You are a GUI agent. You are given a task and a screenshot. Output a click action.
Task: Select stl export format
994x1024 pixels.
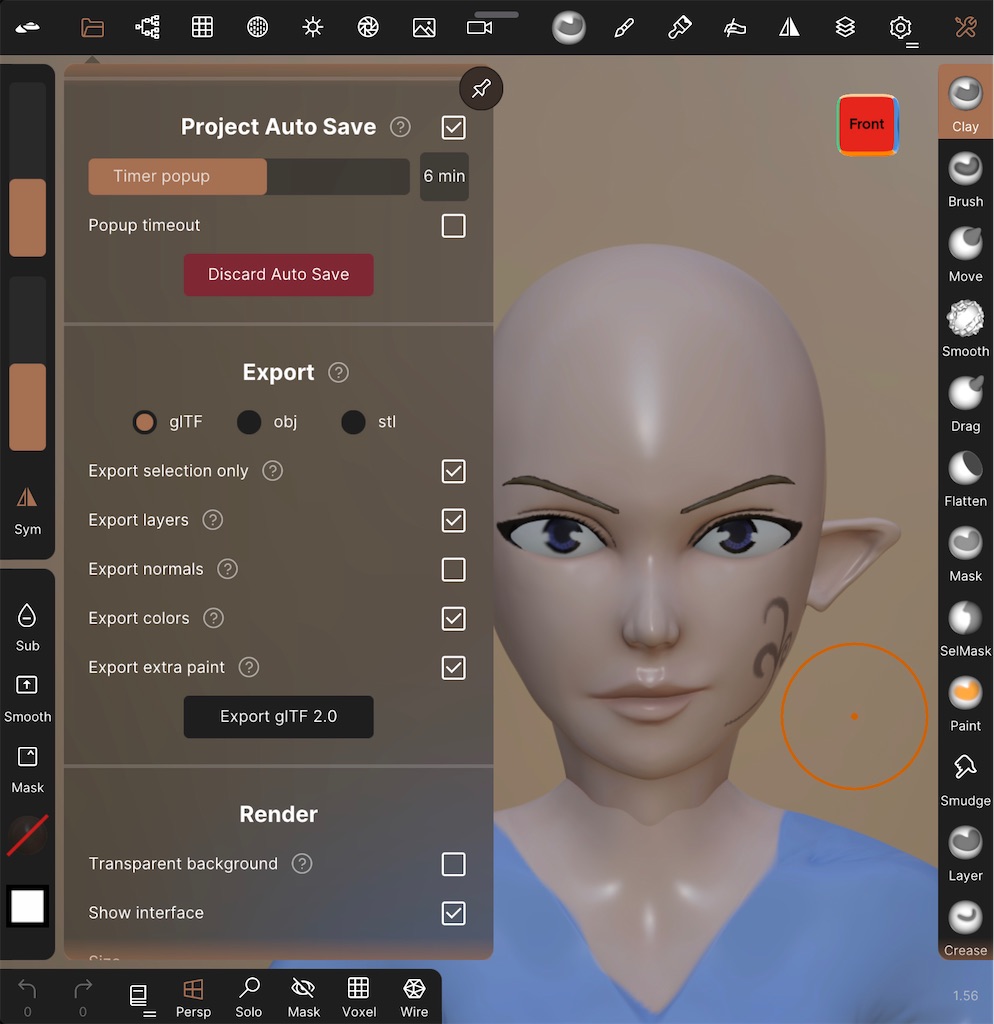353,422
